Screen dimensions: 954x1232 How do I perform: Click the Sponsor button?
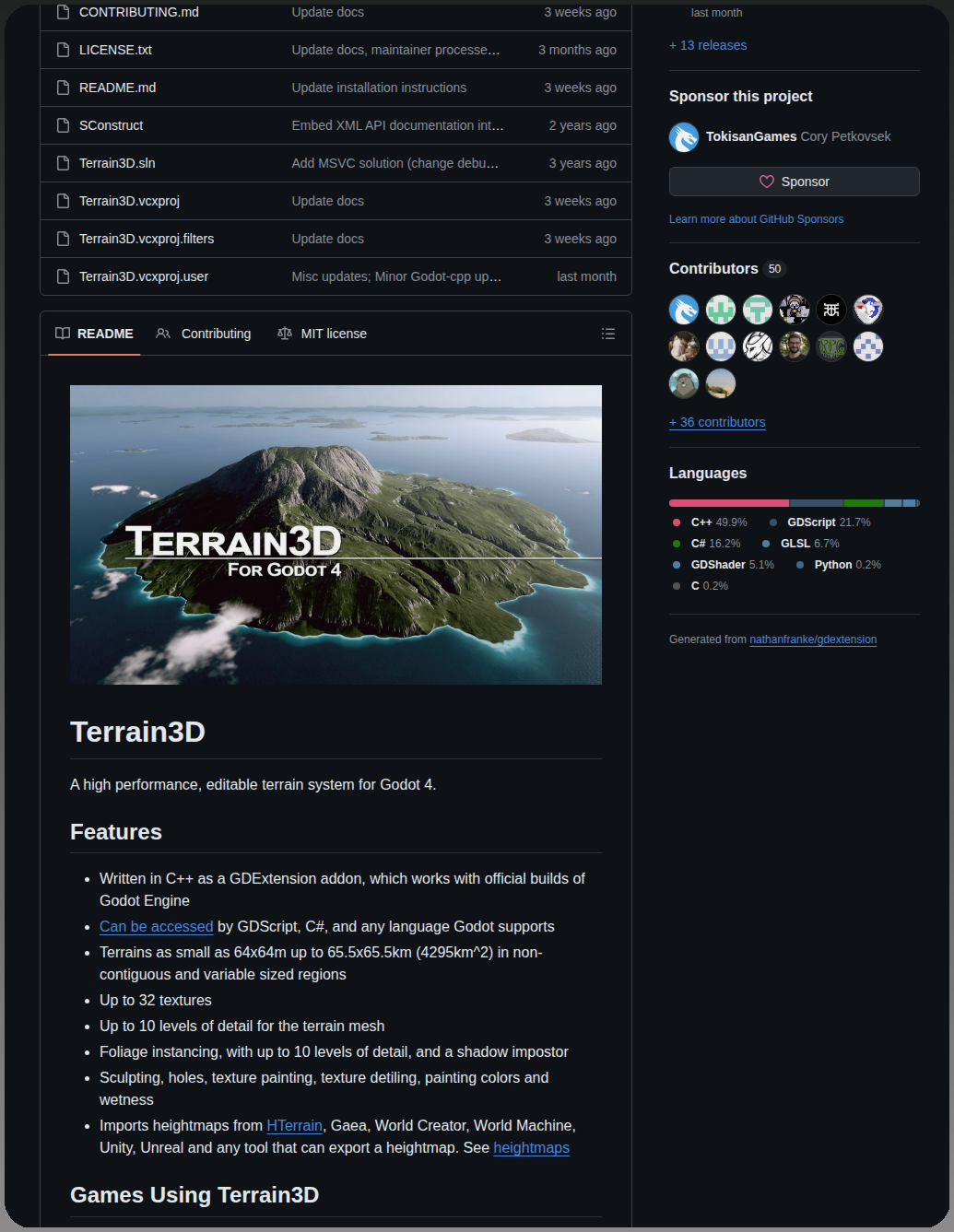click(x=795, y=182)
